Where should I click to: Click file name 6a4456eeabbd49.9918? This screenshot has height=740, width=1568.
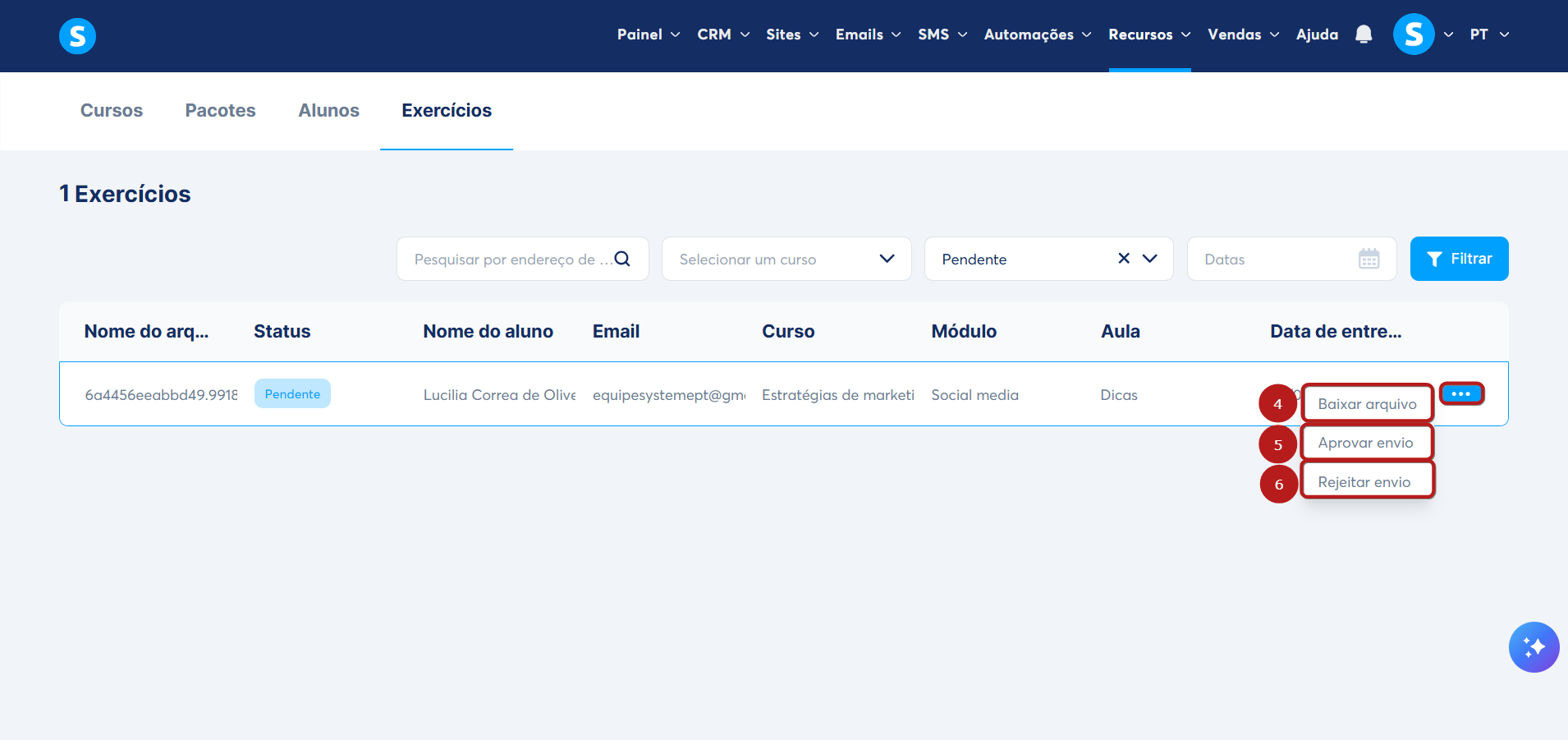(161, 394)
